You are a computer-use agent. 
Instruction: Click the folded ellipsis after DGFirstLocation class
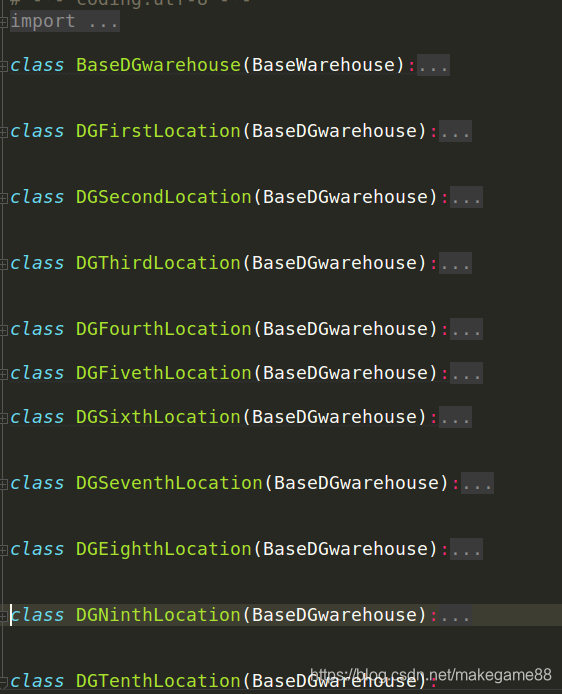[x=455, y=131]
